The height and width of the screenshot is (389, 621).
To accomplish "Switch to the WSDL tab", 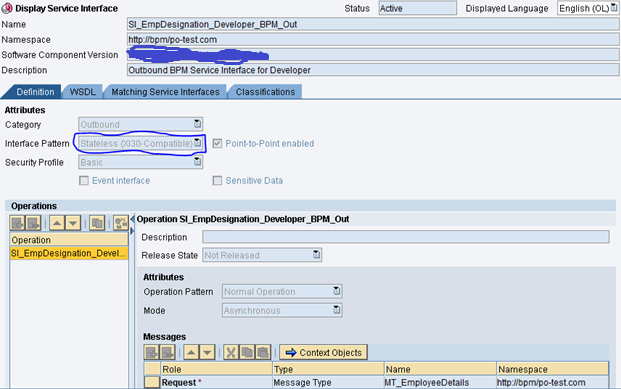I will pos(82,92).
